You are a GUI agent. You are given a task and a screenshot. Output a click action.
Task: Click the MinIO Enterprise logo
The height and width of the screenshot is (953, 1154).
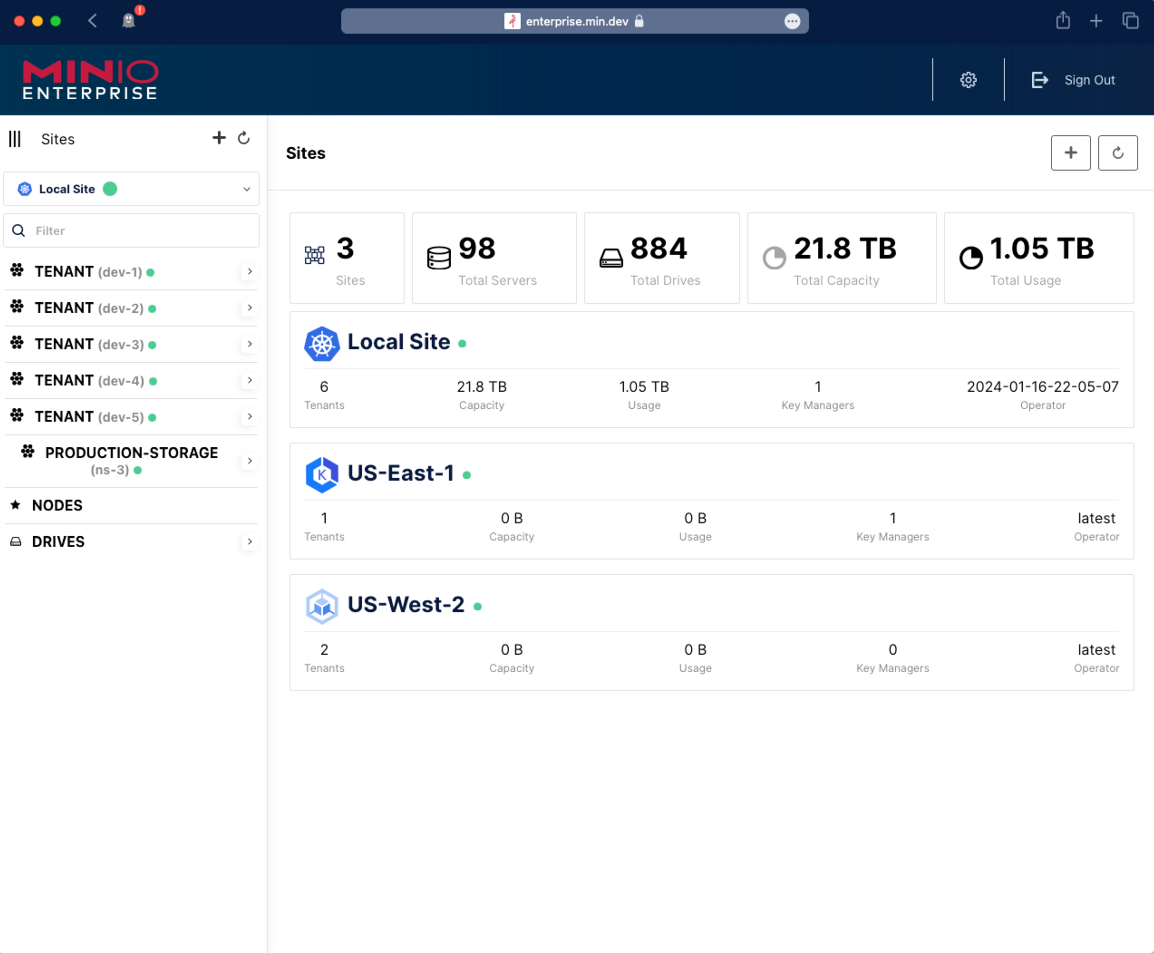pyautogui.click(x=91, y=79)
